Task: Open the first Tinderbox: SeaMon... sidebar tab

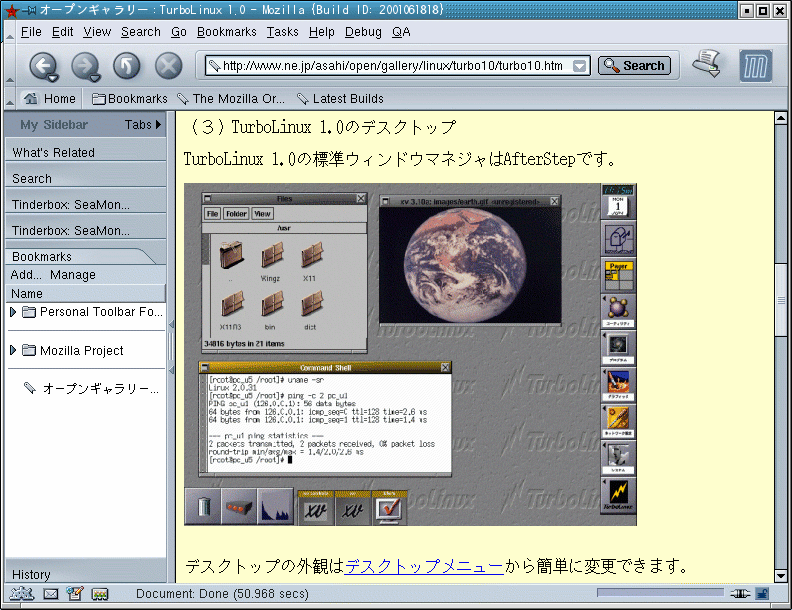Action: click(x=85, y=205)
